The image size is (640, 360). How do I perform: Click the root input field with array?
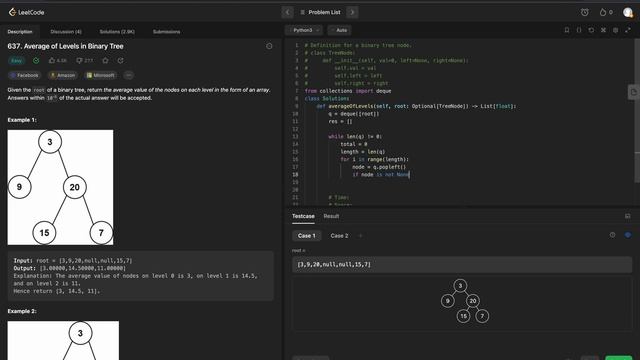(462, 264)
